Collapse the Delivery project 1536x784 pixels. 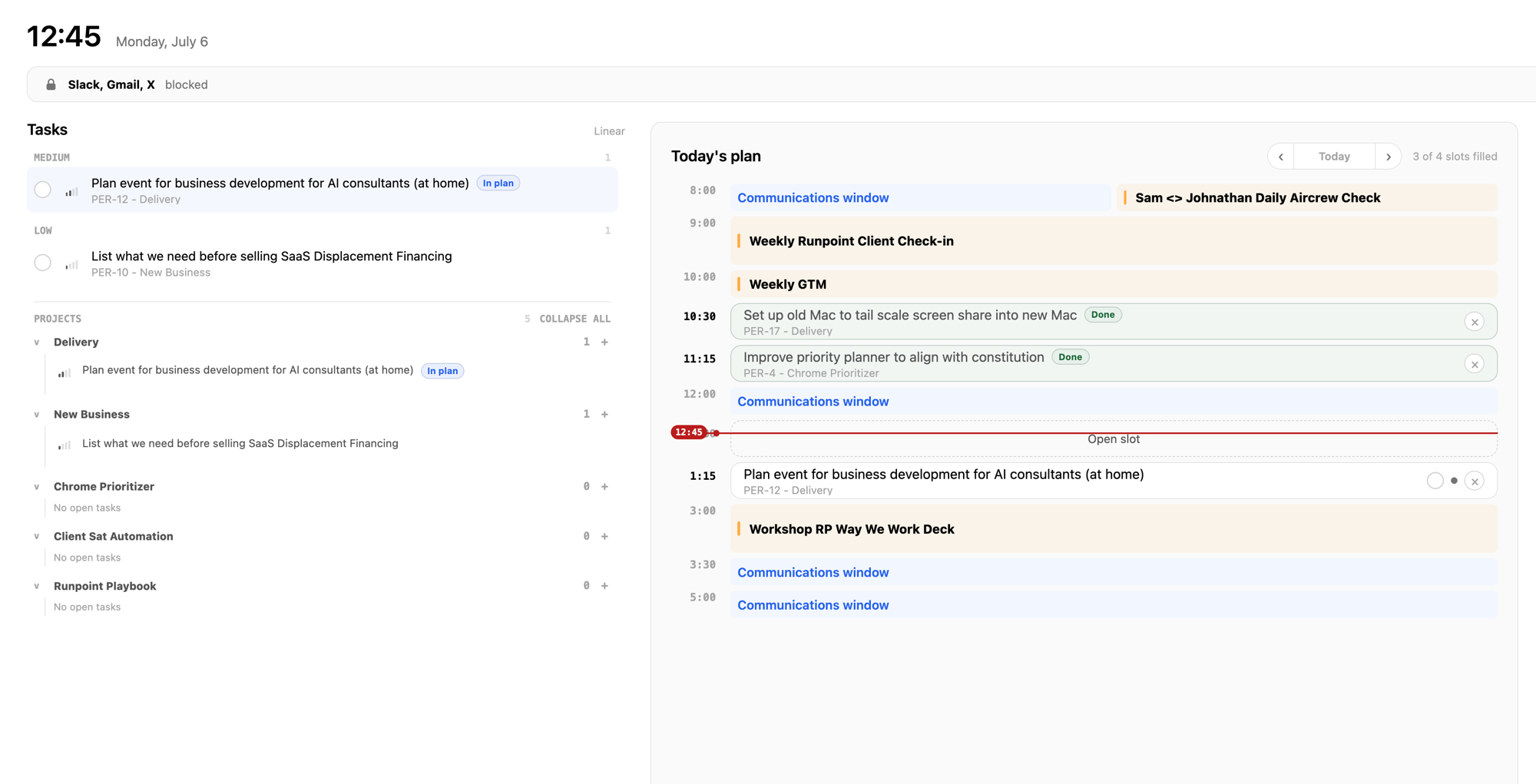tap(36, 342)
